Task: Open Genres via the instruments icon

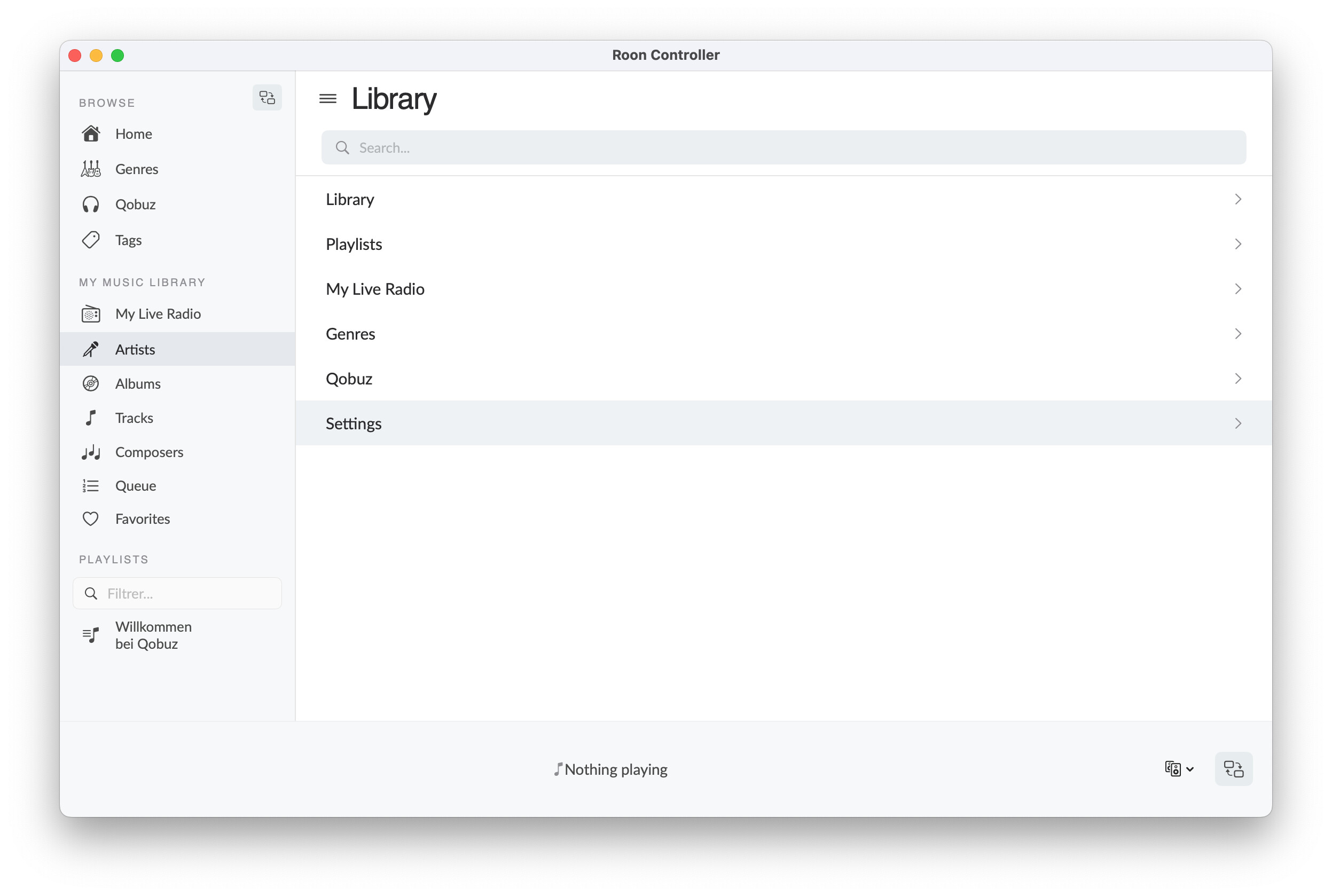Action: (x=91, y=169)
